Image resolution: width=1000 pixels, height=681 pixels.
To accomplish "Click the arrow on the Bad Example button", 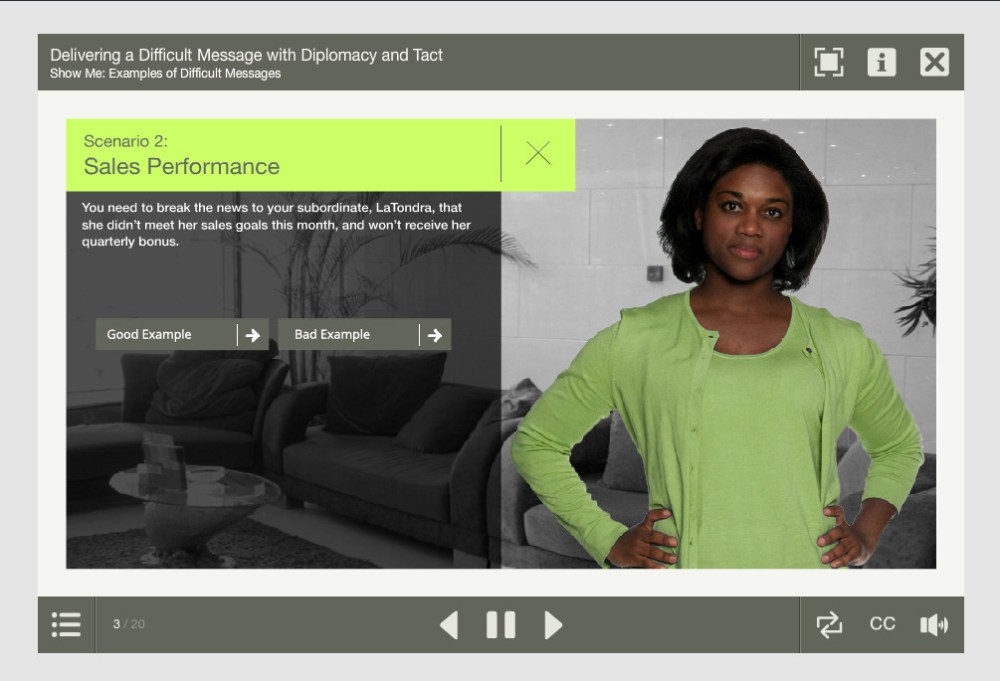I will pyautogui.click(x=435, y=335).
